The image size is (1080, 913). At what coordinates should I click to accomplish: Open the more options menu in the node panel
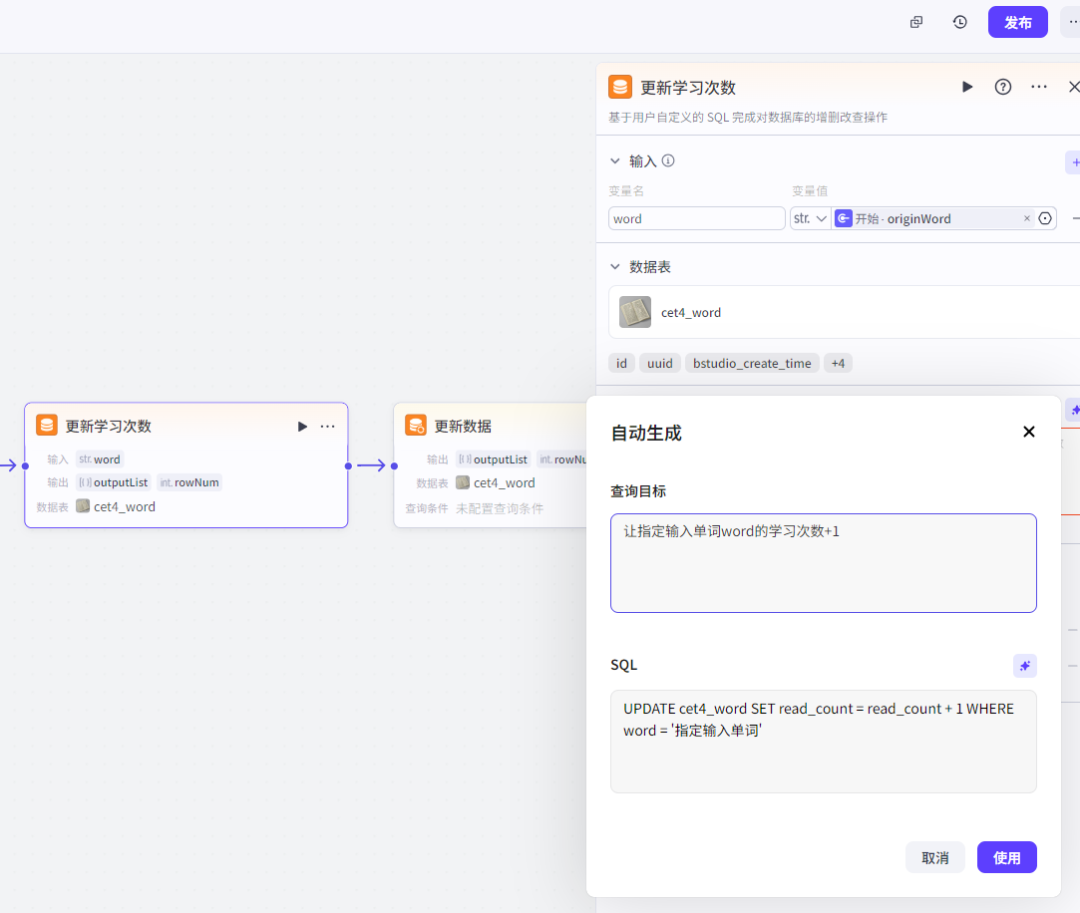[x=1038, y=87]
